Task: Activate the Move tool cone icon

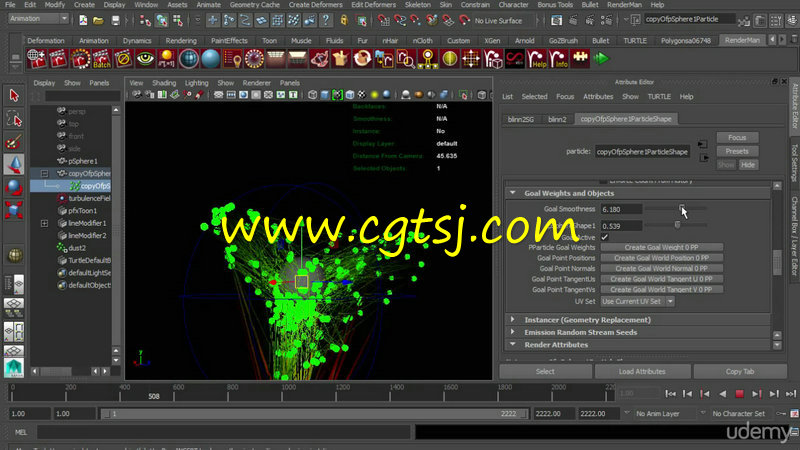Action: click(x=14, y=165)
